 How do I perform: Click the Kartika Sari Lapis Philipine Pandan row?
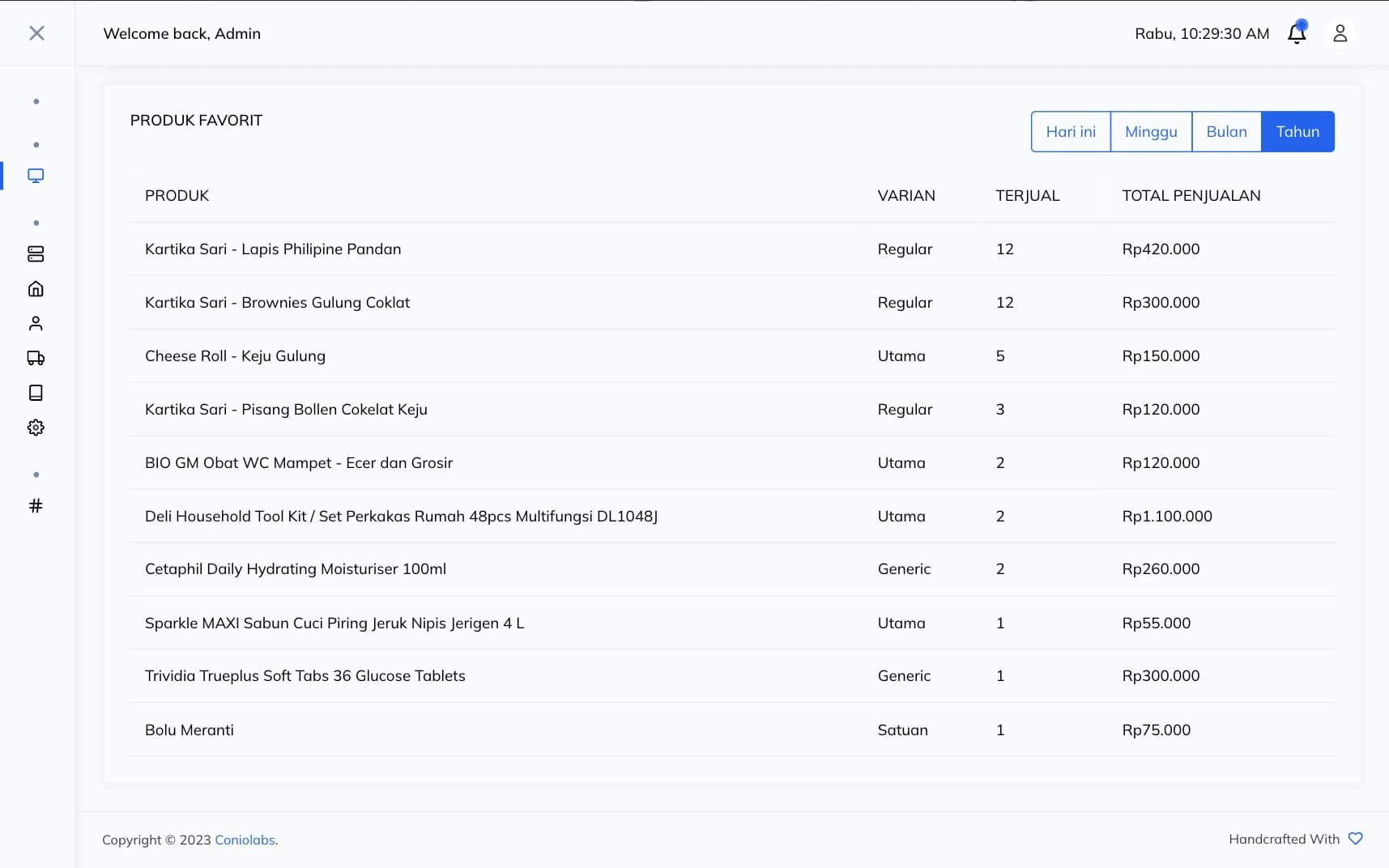[x=273, y=249]
